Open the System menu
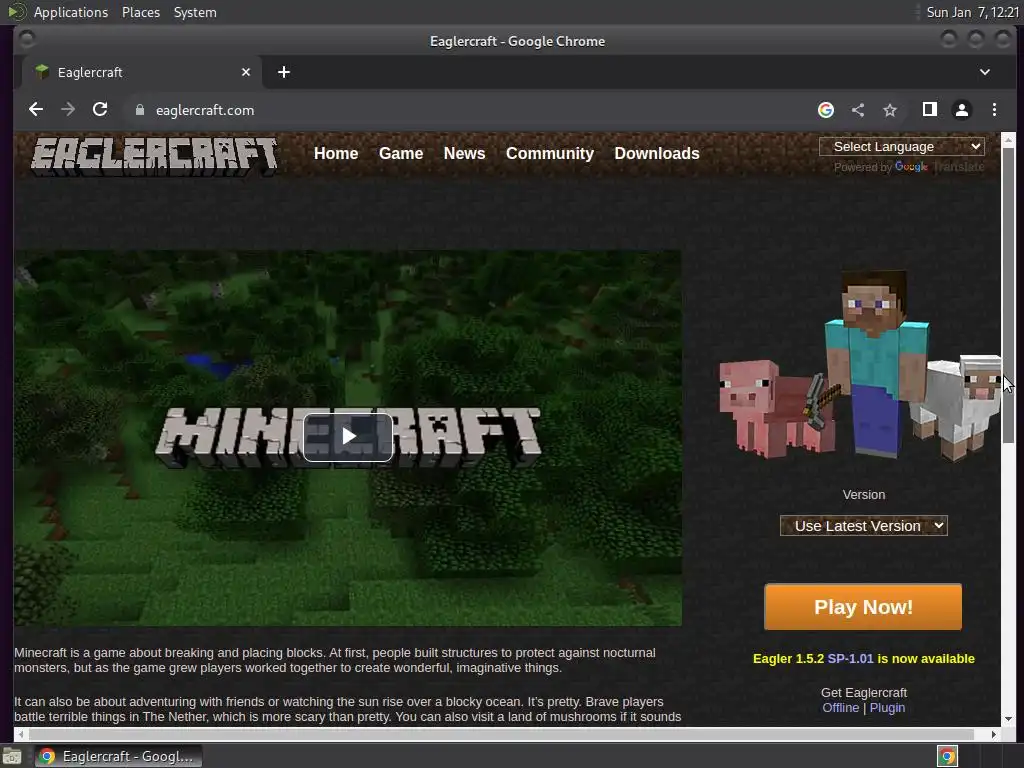 click(195, 12)
